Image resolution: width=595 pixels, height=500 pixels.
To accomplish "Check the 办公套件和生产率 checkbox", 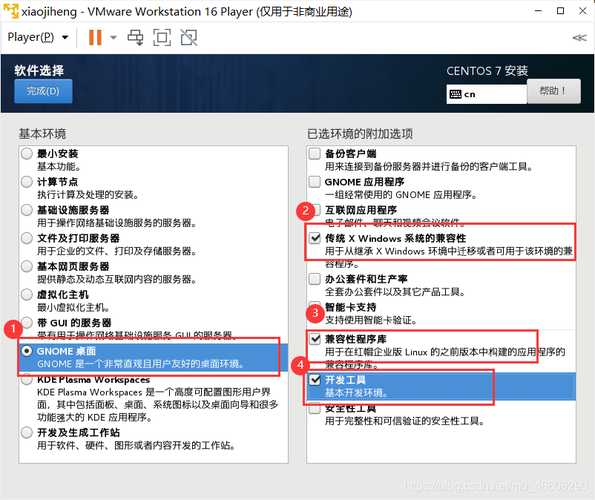I will click(x=315, y=279).
